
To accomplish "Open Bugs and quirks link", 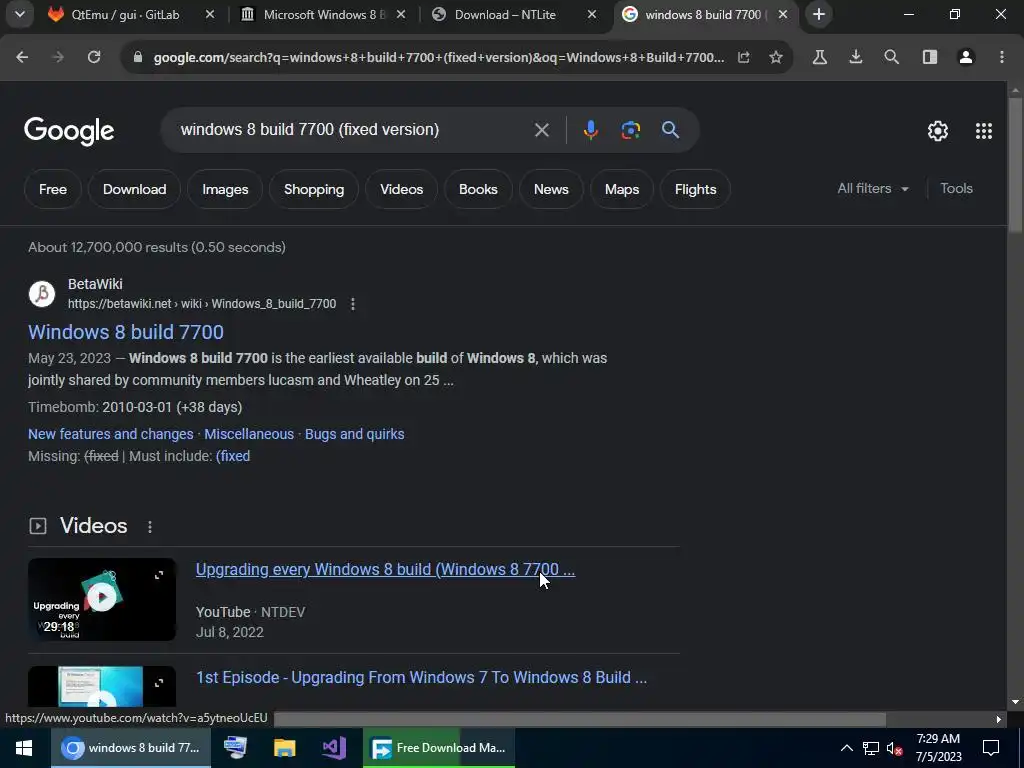I will tap(355, 434).
